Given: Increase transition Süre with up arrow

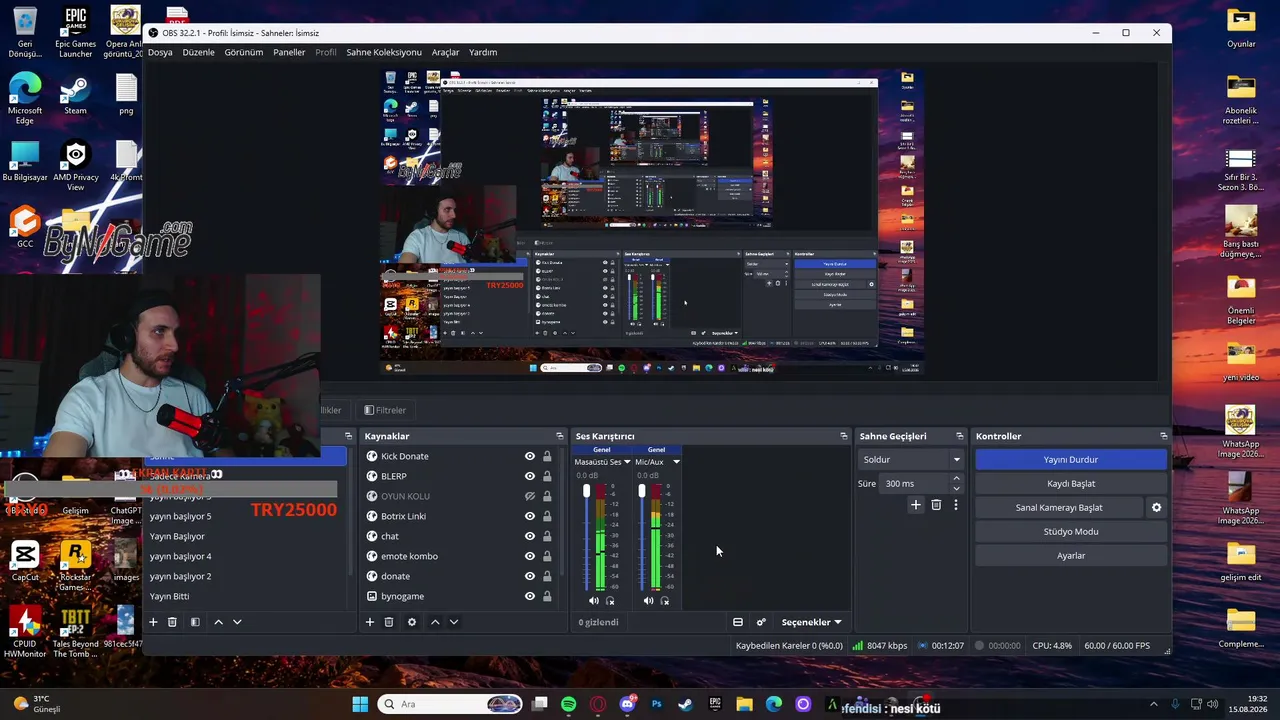Looking at the screenshot, I should [956, 478].
